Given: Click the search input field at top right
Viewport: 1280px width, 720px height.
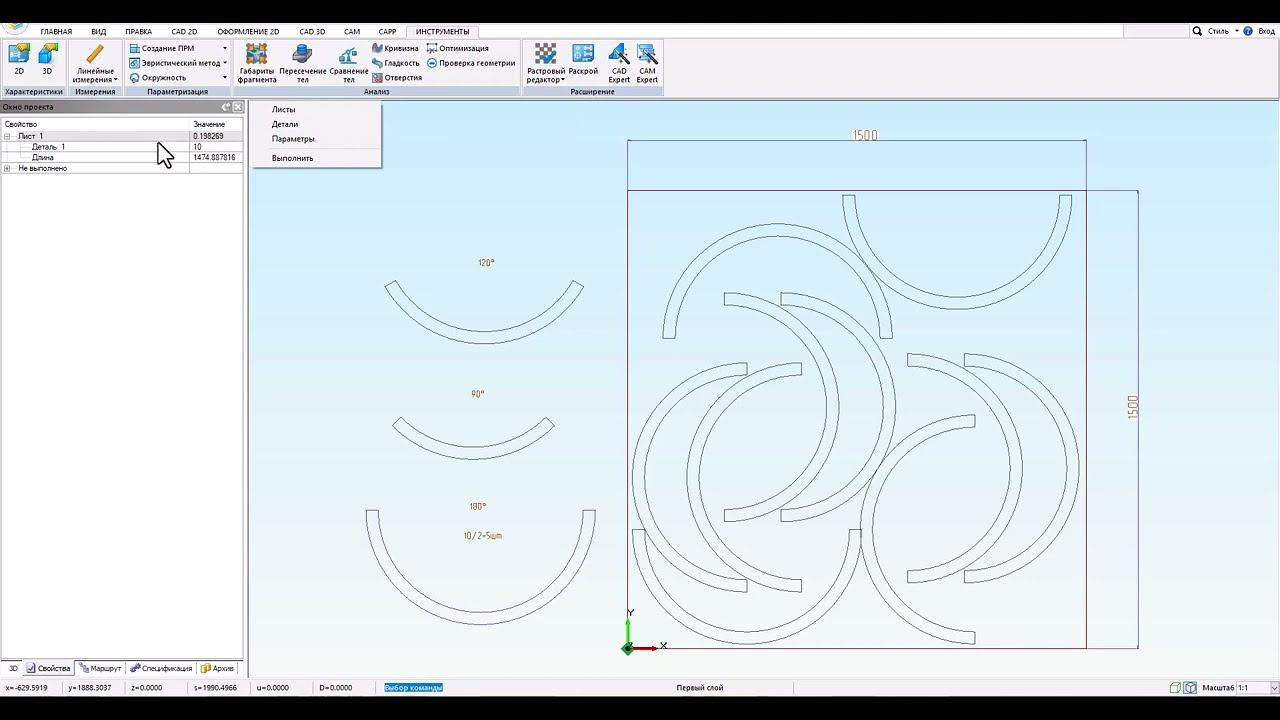Looking at the screenshot, I should (1156, 31).
